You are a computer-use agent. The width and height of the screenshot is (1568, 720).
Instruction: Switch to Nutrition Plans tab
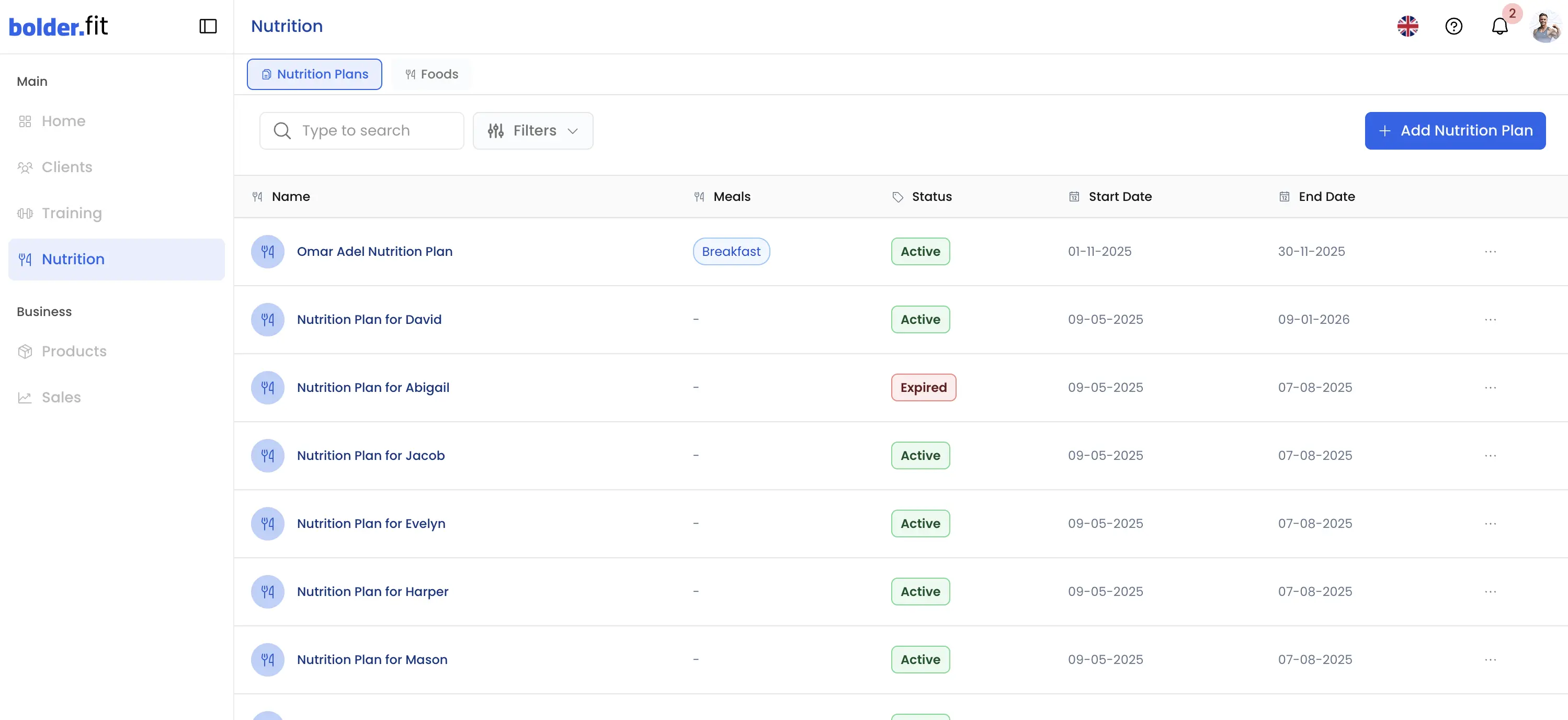pos(314,74)
